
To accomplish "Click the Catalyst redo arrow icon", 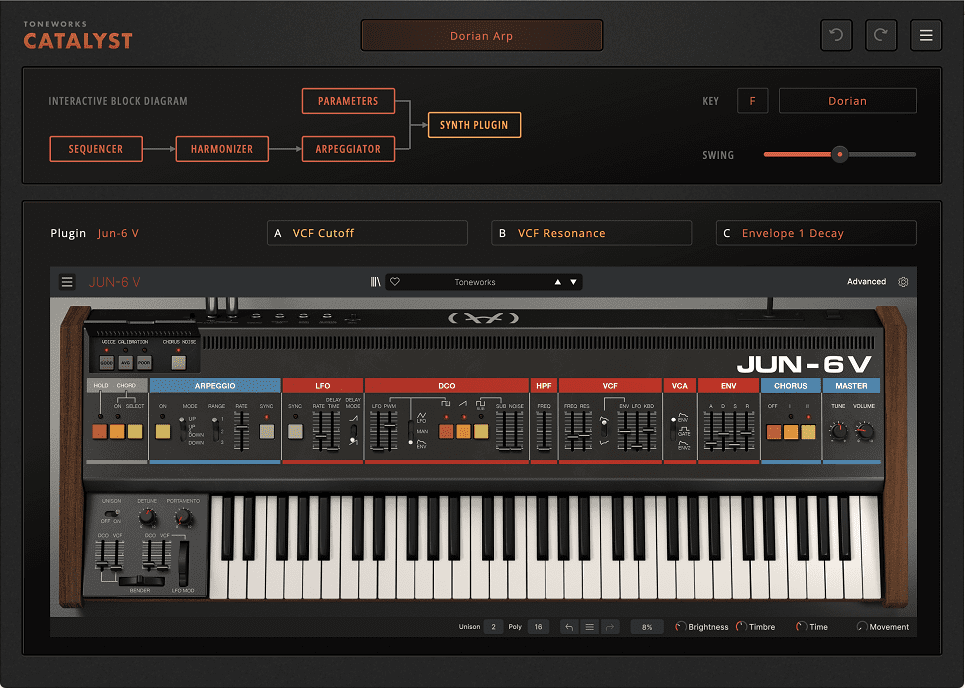I will [x=881, y=35].
